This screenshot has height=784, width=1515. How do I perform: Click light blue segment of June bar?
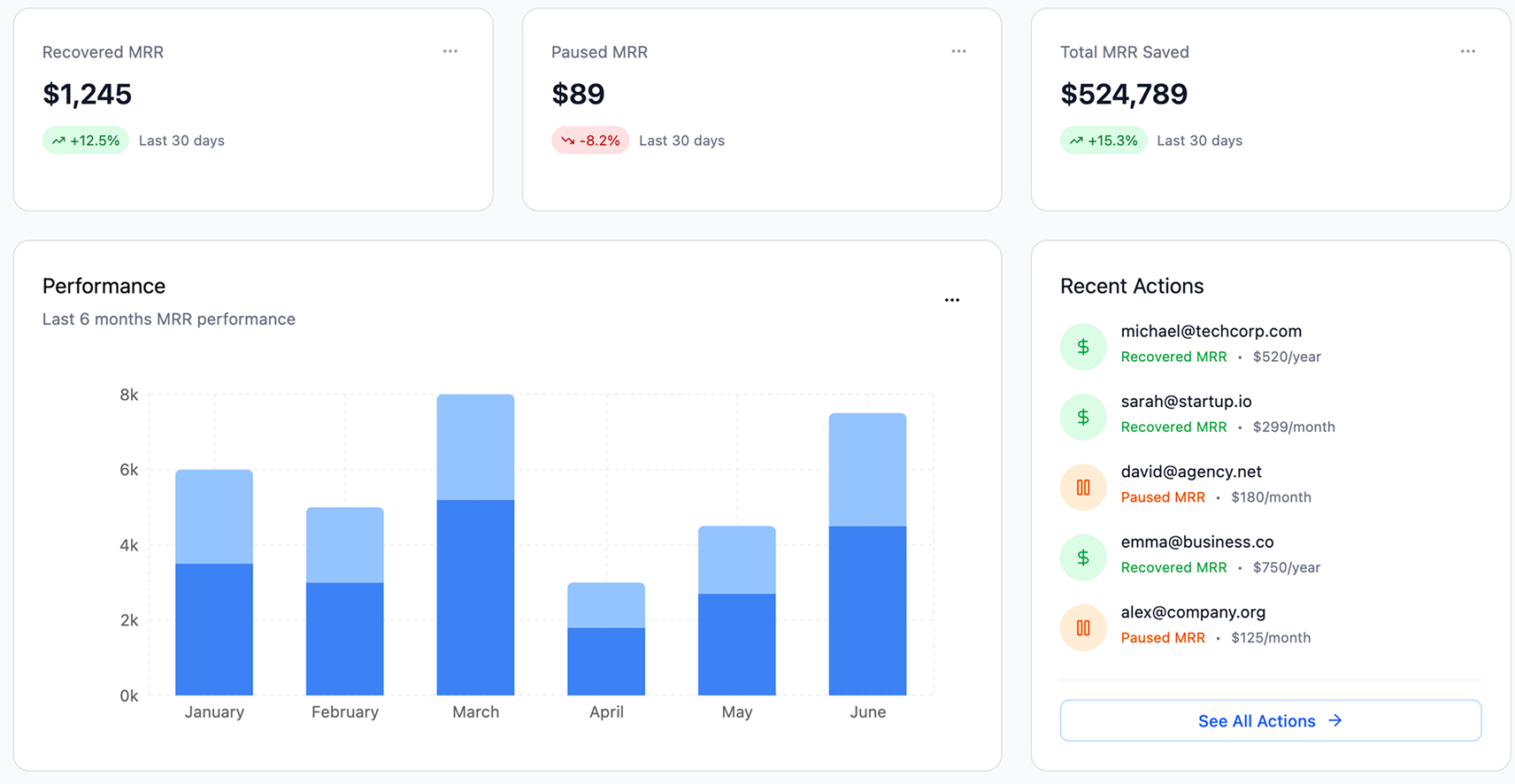(x=867, y=469)
